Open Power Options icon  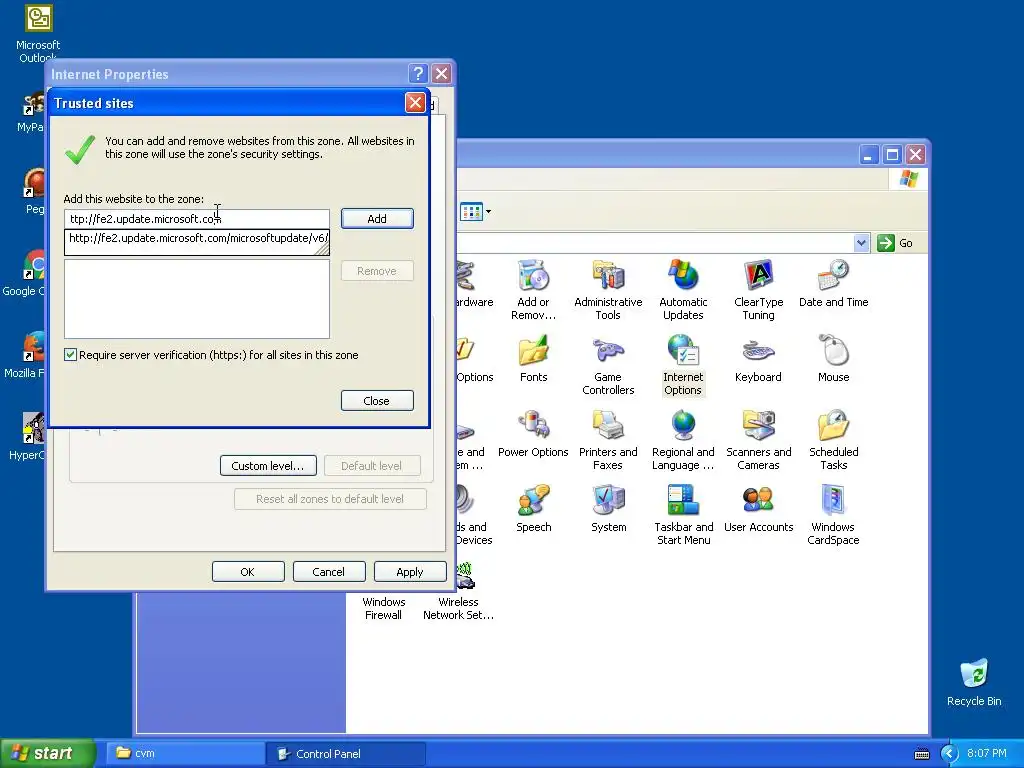(533, 434)
